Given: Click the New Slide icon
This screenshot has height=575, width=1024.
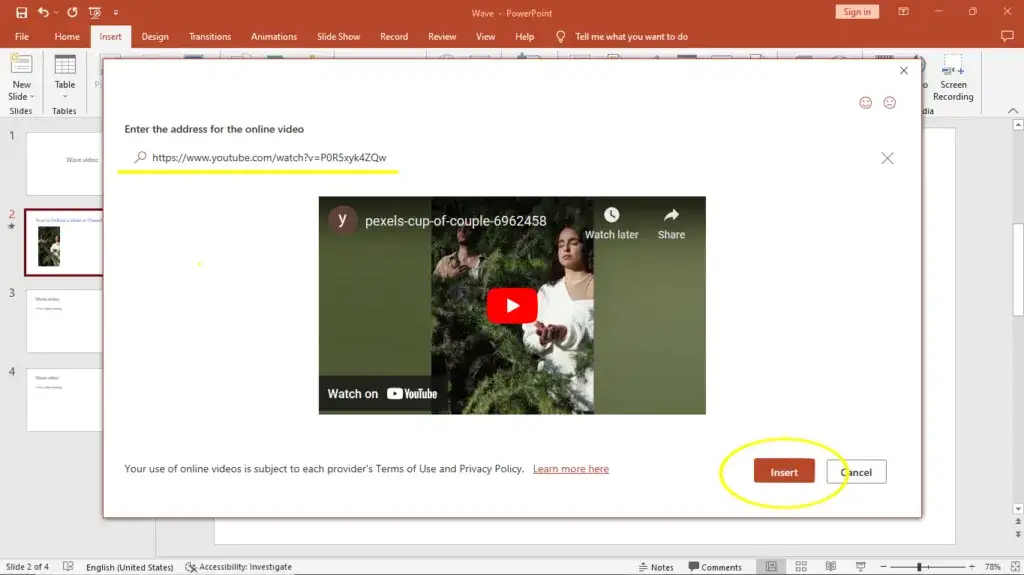Looking at the screenshot, I should click(x=21, y=65).
